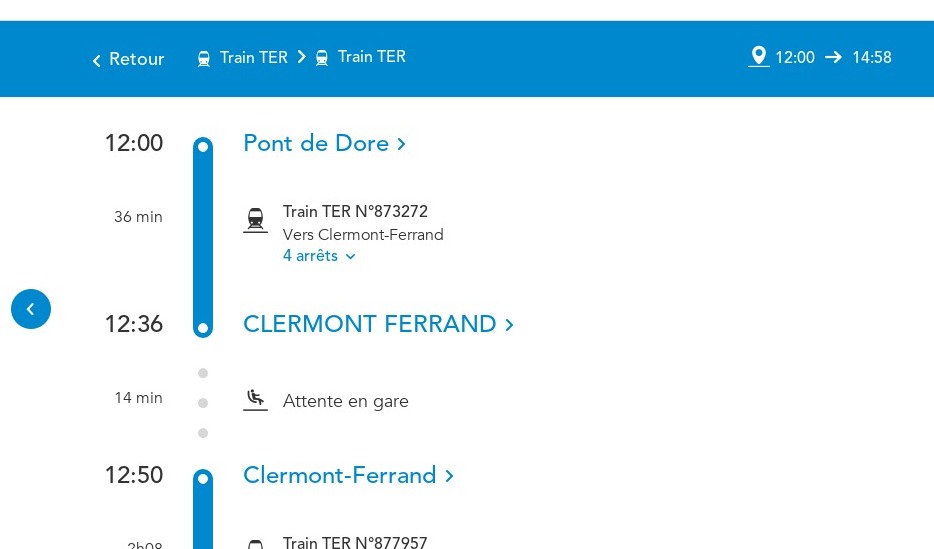Image resolution: width=934 pixels, height=549 pixels.
Task: Click the chevron after Pont de Dore
Action: click(x=401, y=144)
